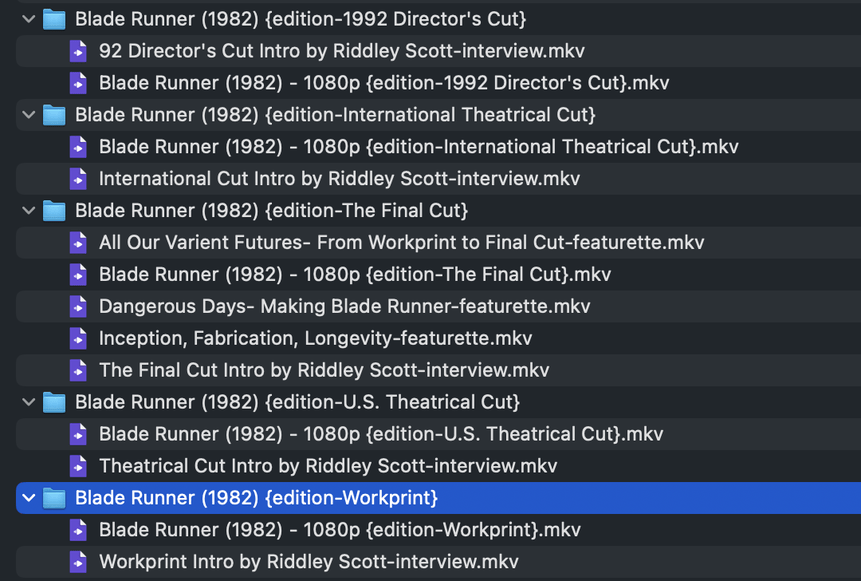Screen dimensions: 861x581
Task: Select the 1080p Workprint edition movie file
Action: pyautogui.click(x=340, y=530)
